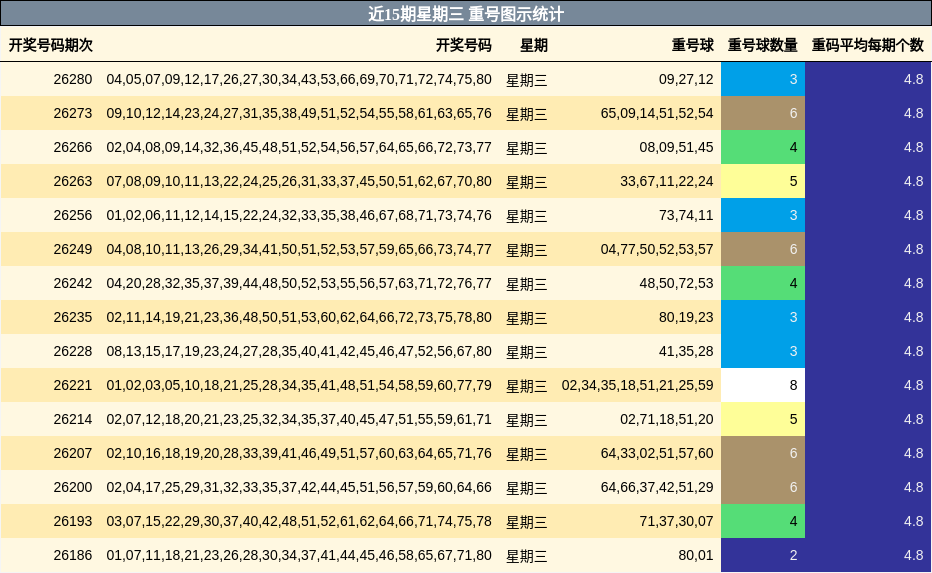Click the 重码平均每期个数 column header
The image size is (932, 573).
pyautogui.click(x=868, y=45)
